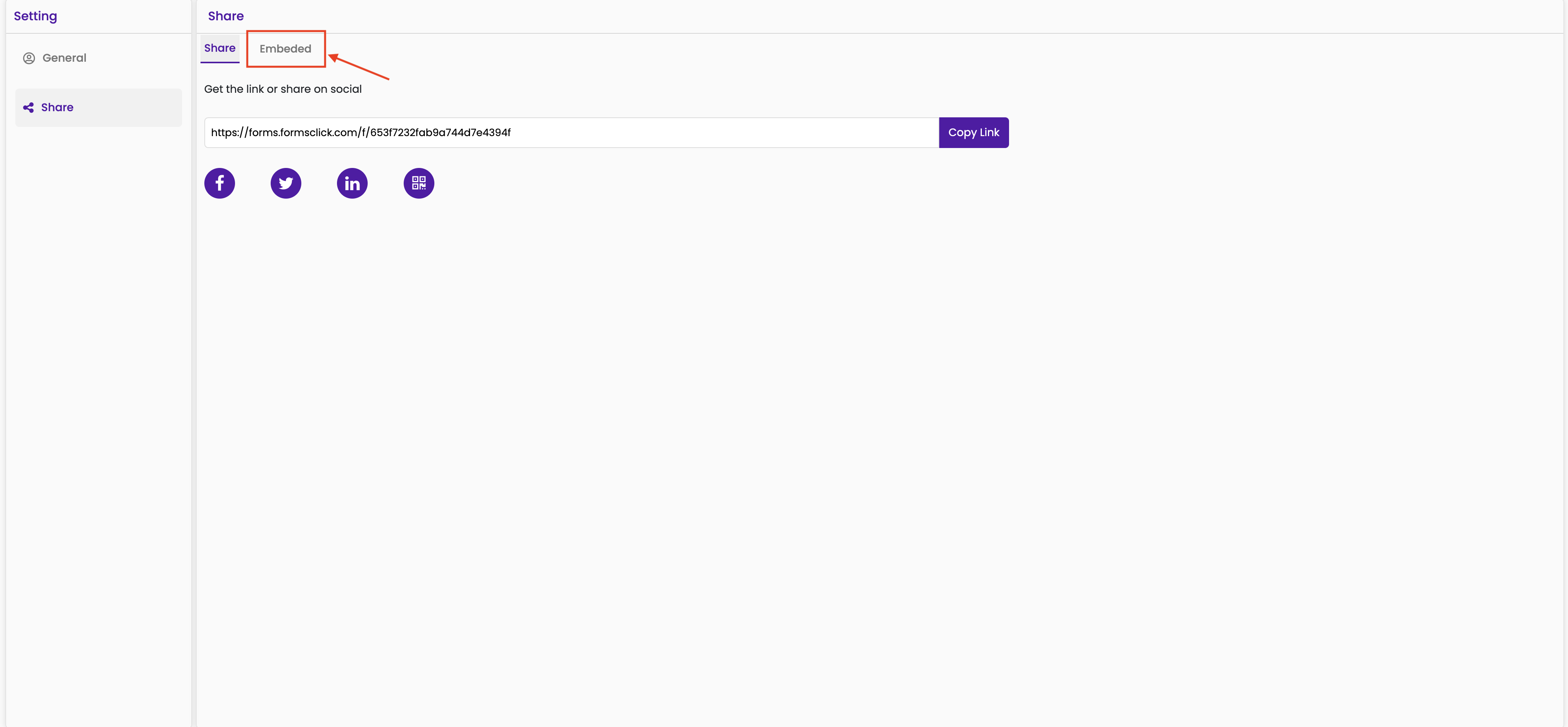This screenshot has height=727, width=1568.
Task: Click 'Get the link or share on social' text
Action: (283, 89)
